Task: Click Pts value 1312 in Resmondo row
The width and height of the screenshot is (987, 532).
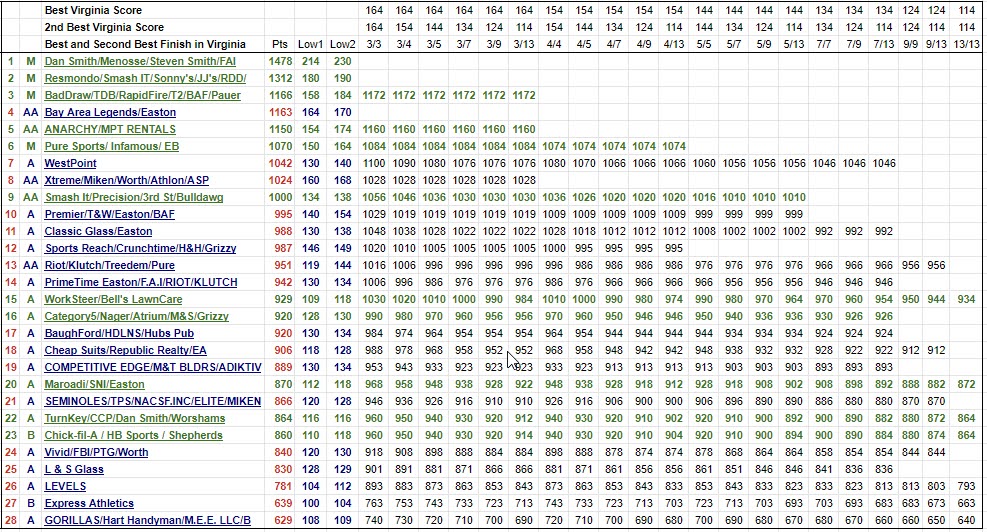Action: point(280,78)
